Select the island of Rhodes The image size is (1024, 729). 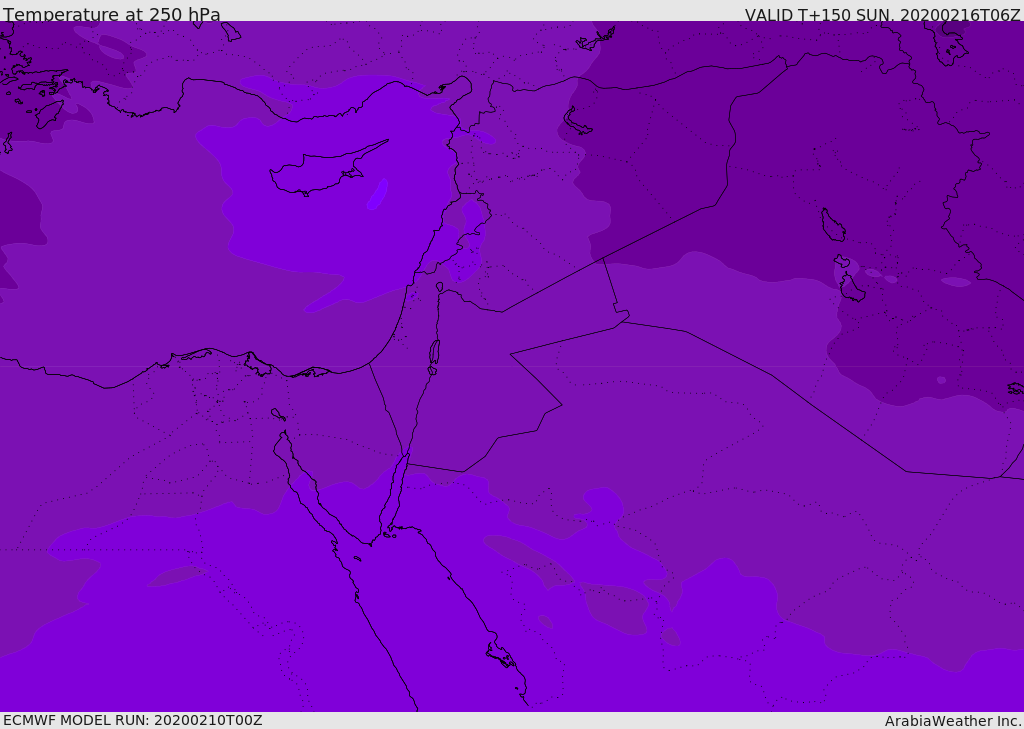49,113
